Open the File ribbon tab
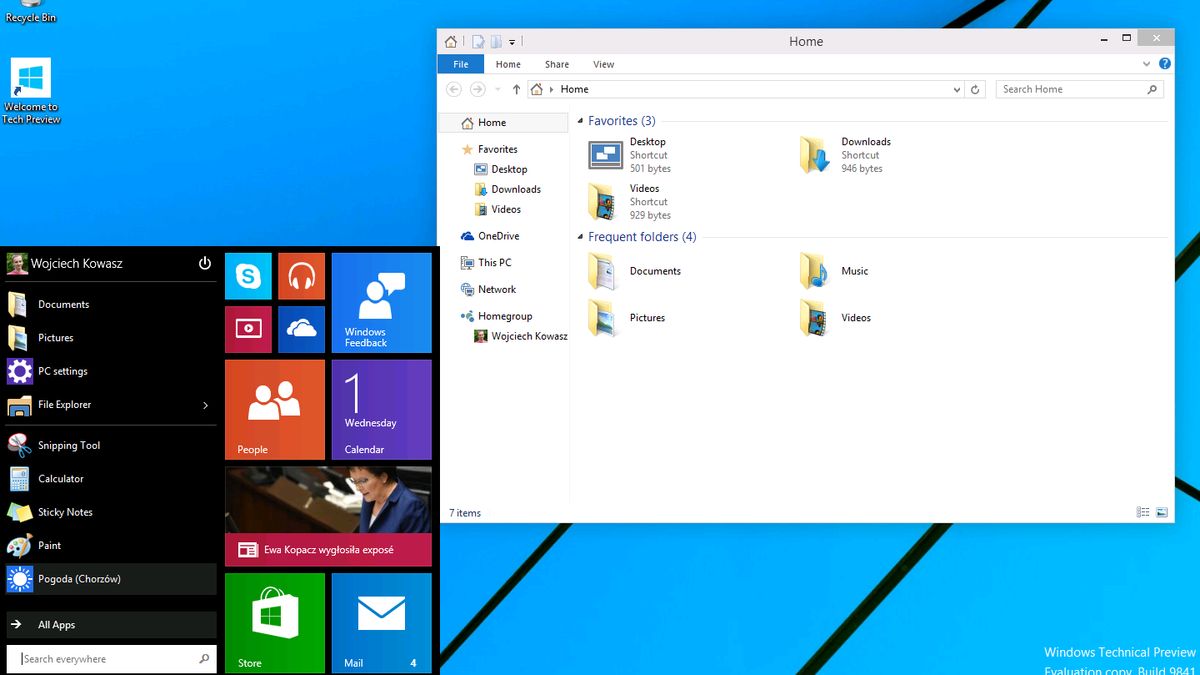Viewport: 1200px width, 675px height. (x=461, y=64)
